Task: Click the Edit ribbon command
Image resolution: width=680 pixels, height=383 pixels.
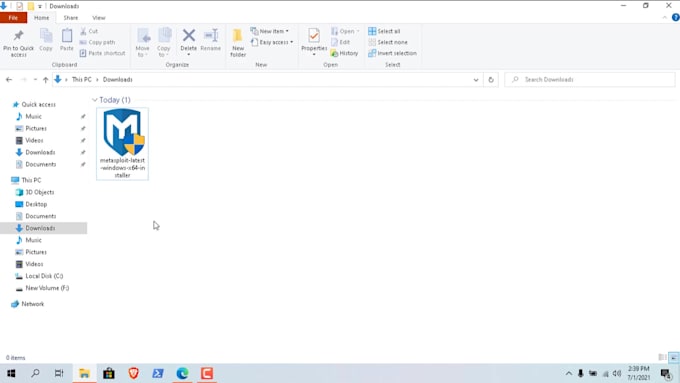Action: click(340, 42)
